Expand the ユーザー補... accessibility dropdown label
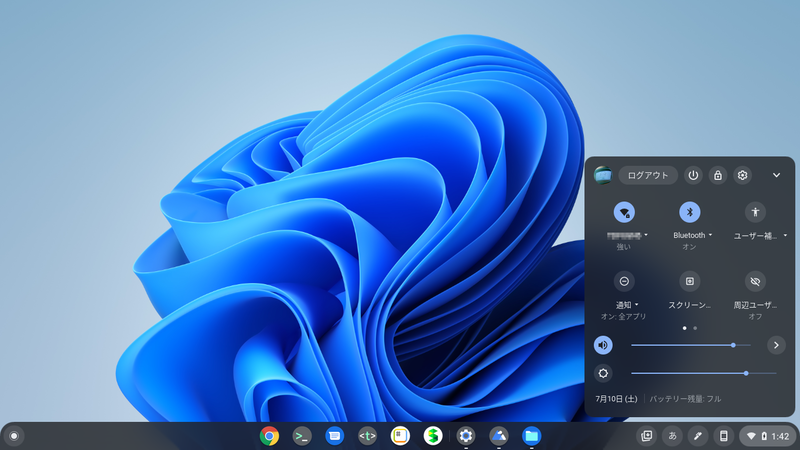This screenshot has height=450, width=800. (759, 236)
